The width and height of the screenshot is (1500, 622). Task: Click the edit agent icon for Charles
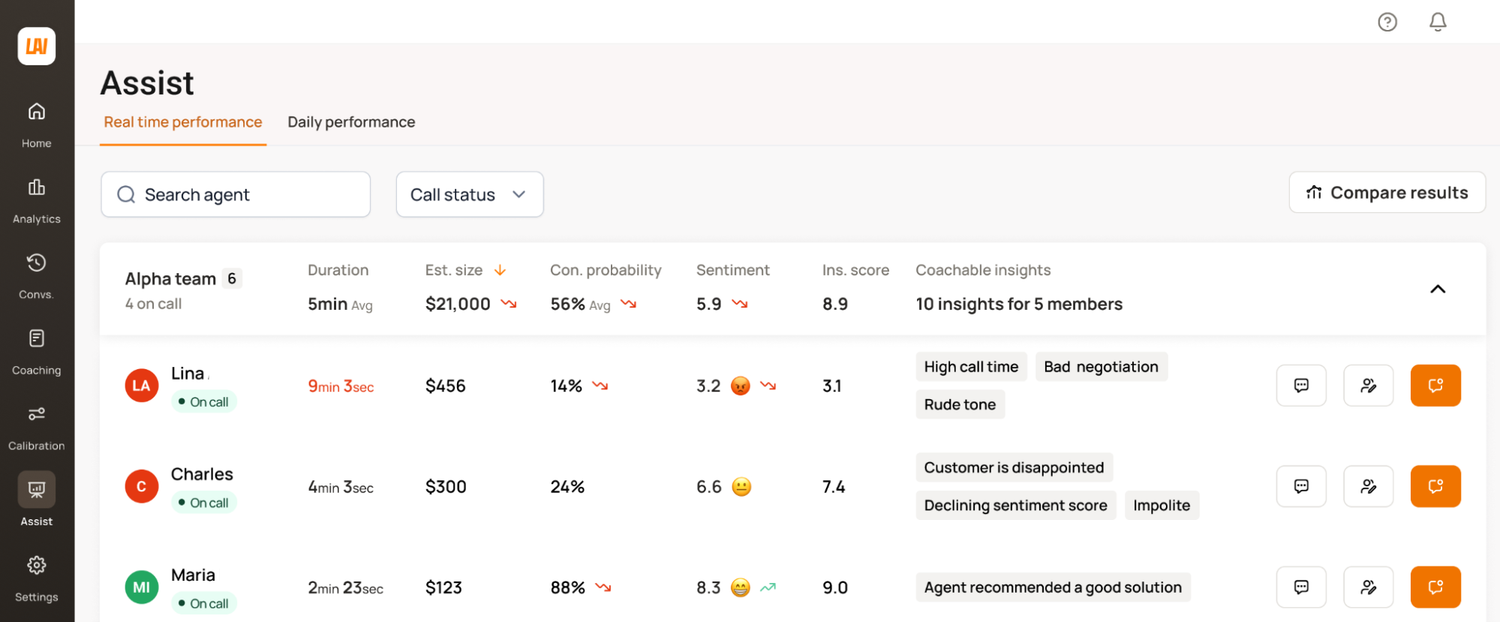(1368, 487)
